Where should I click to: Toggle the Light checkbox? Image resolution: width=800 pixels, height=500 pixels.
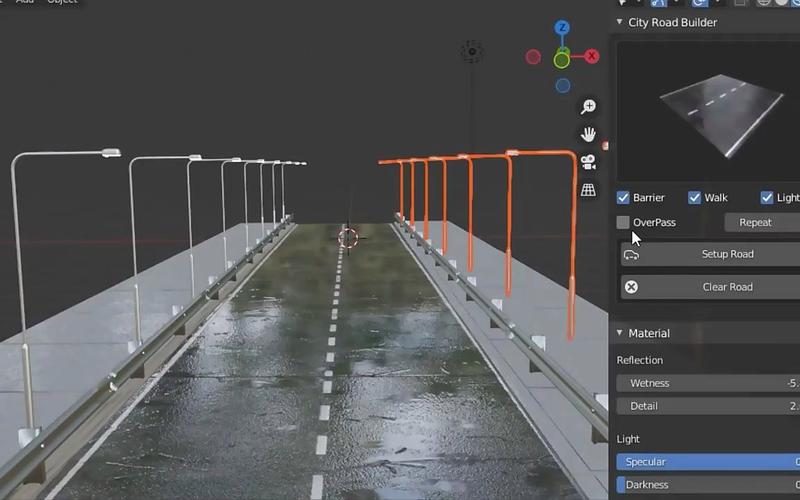pos(767,198)
